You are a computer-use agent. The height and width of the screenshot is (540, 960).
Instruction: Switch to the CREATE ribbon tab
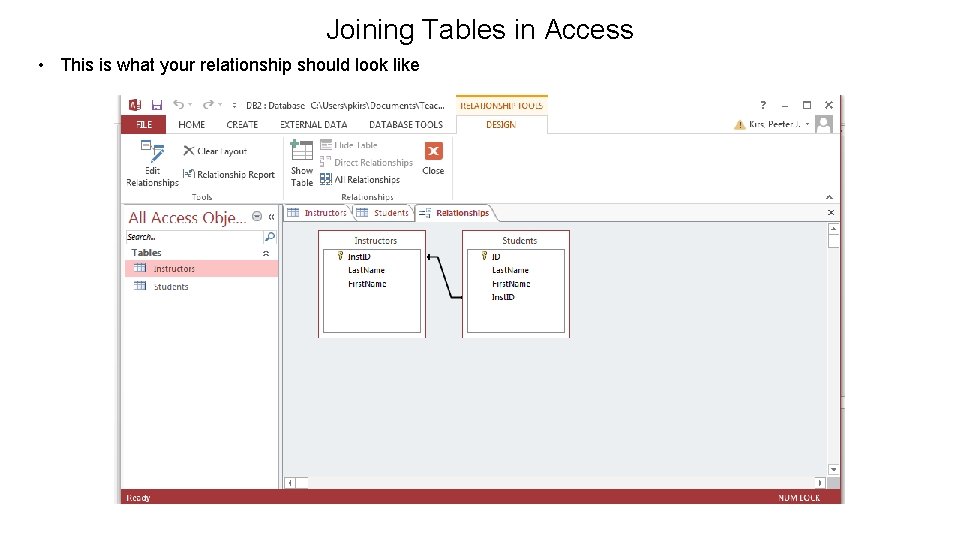pyautogui.click(x=242, y=124)
